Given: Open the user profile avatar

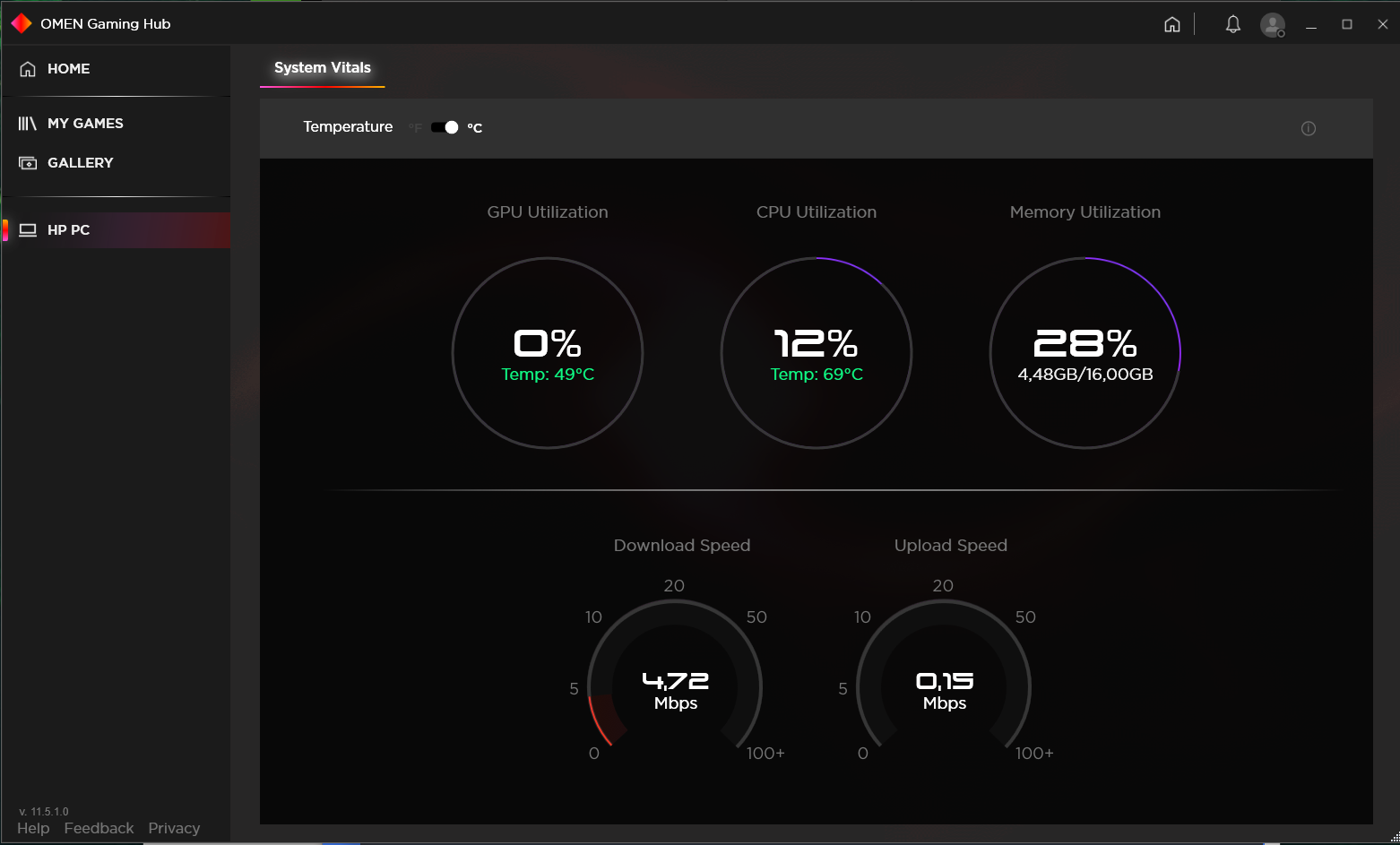Looking at the screenshot, I should point(1272,24).
